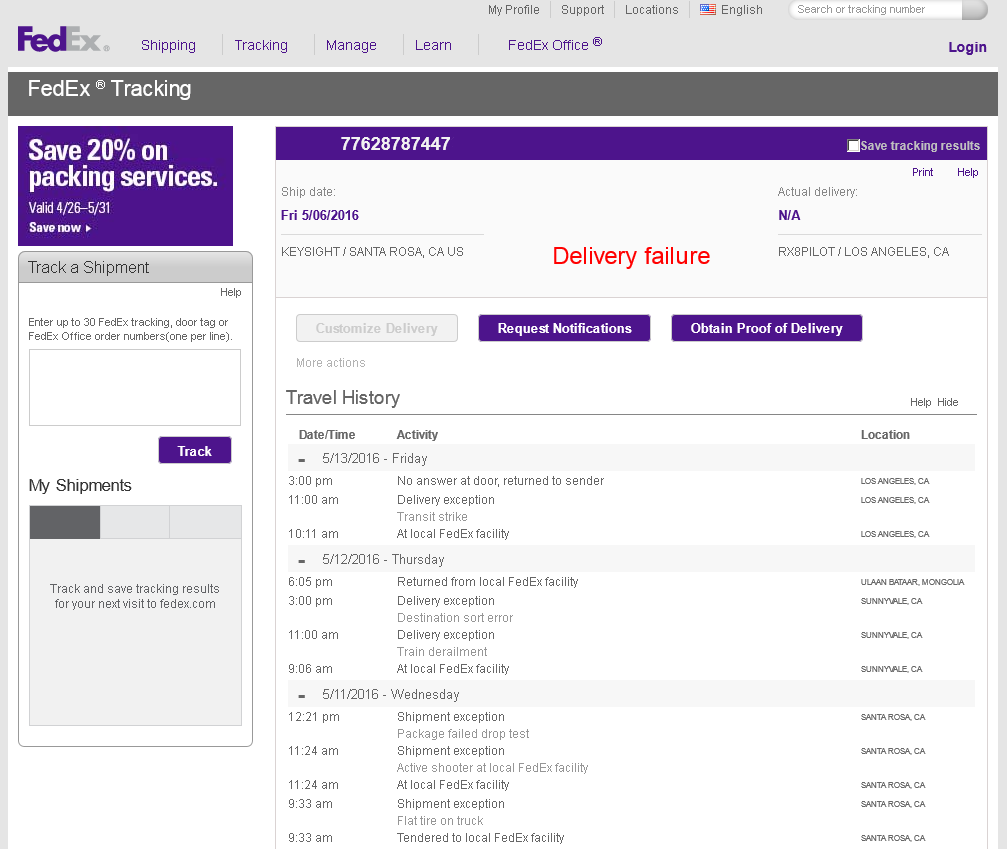Tick the Save tracking results checkbox
The image size is (1007, 849).
tap(853, 146)
